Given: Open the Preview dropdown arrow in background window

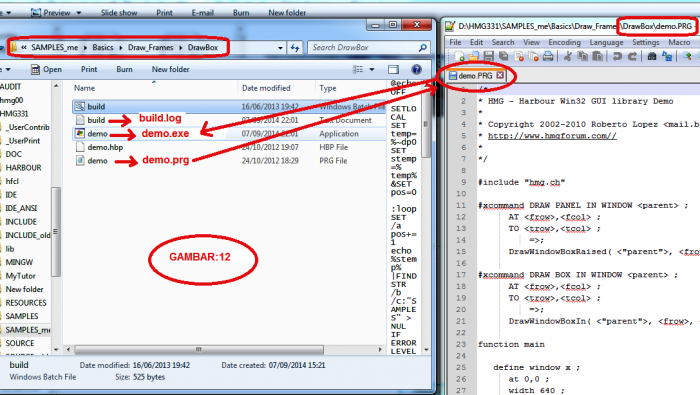Looking at the screenshot, I should [79, 12].
